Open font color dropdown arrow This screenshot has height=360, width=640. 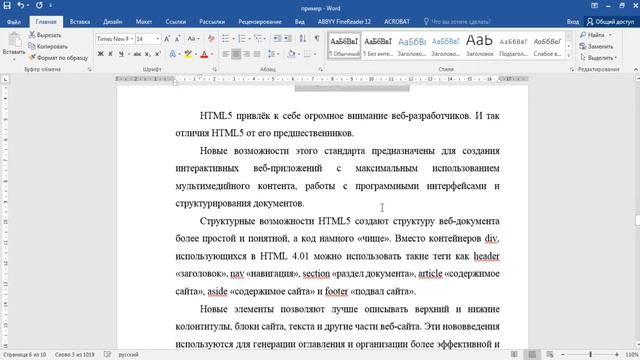(x=212, y=54)
